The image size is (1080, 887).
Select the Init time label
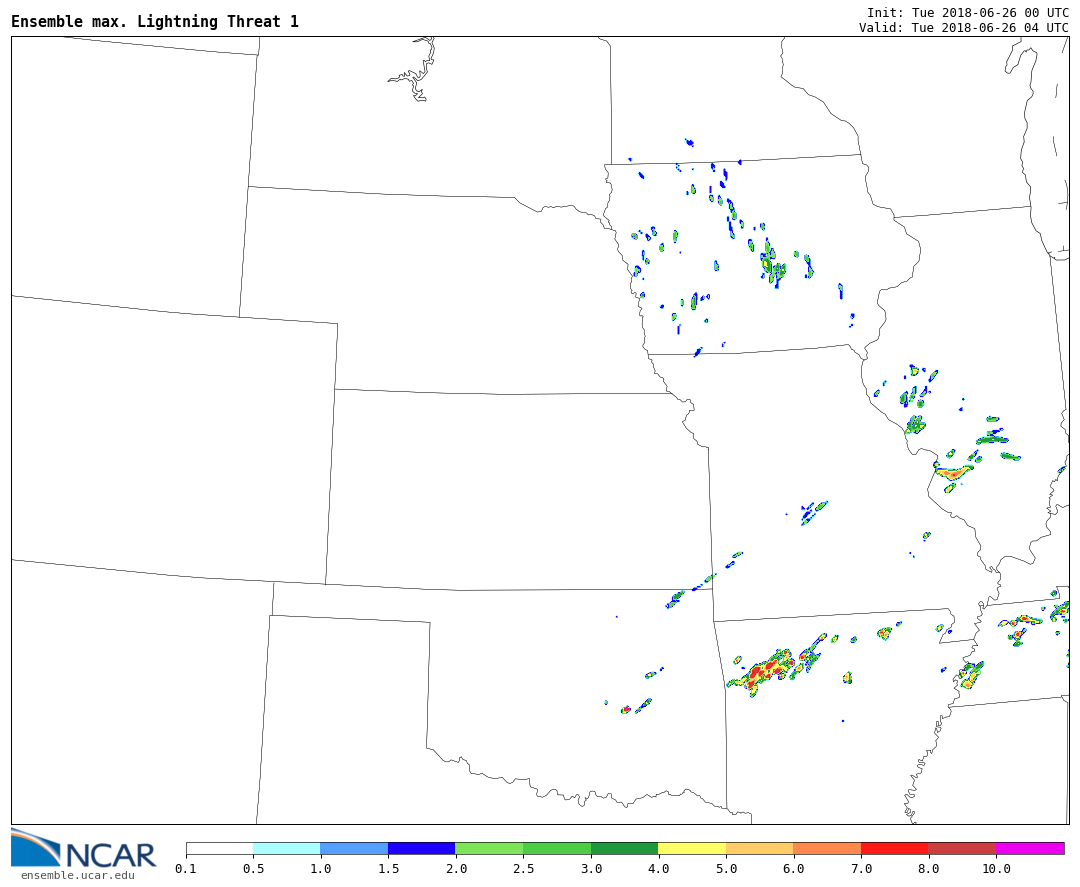pyautogui.click(x=967, y=12)
